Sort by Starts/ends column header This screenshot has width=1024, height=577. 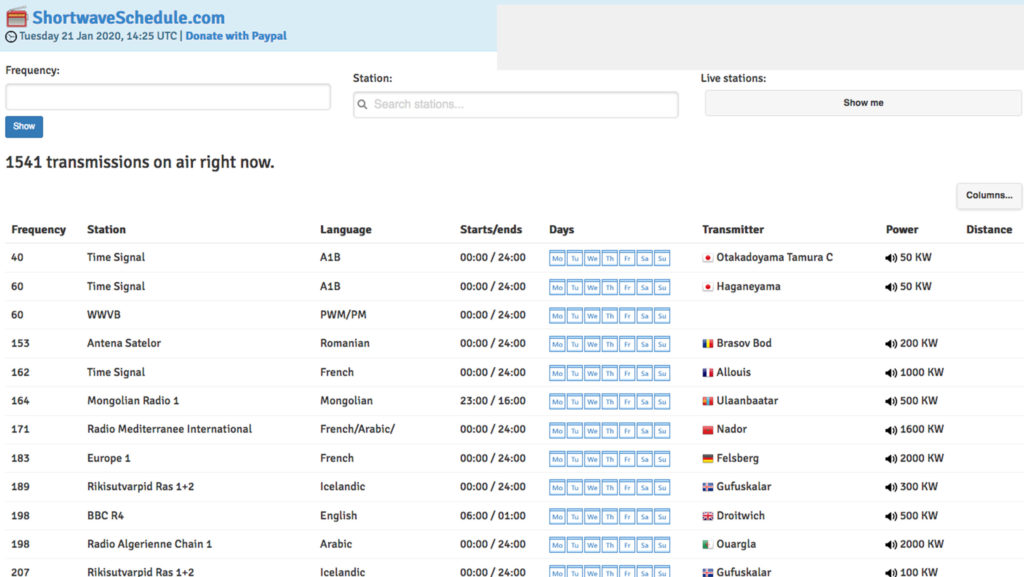tap(491, 230)
